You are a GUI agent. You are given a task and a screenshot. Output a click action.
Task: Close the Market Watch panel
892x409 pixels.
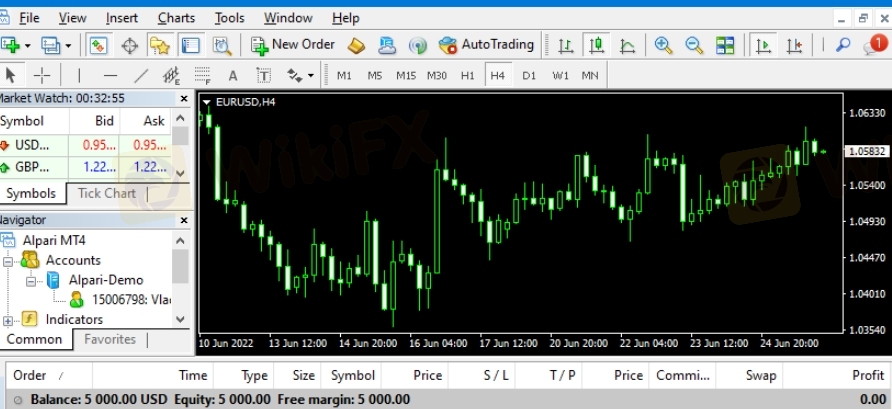click(x=183, y=98)
